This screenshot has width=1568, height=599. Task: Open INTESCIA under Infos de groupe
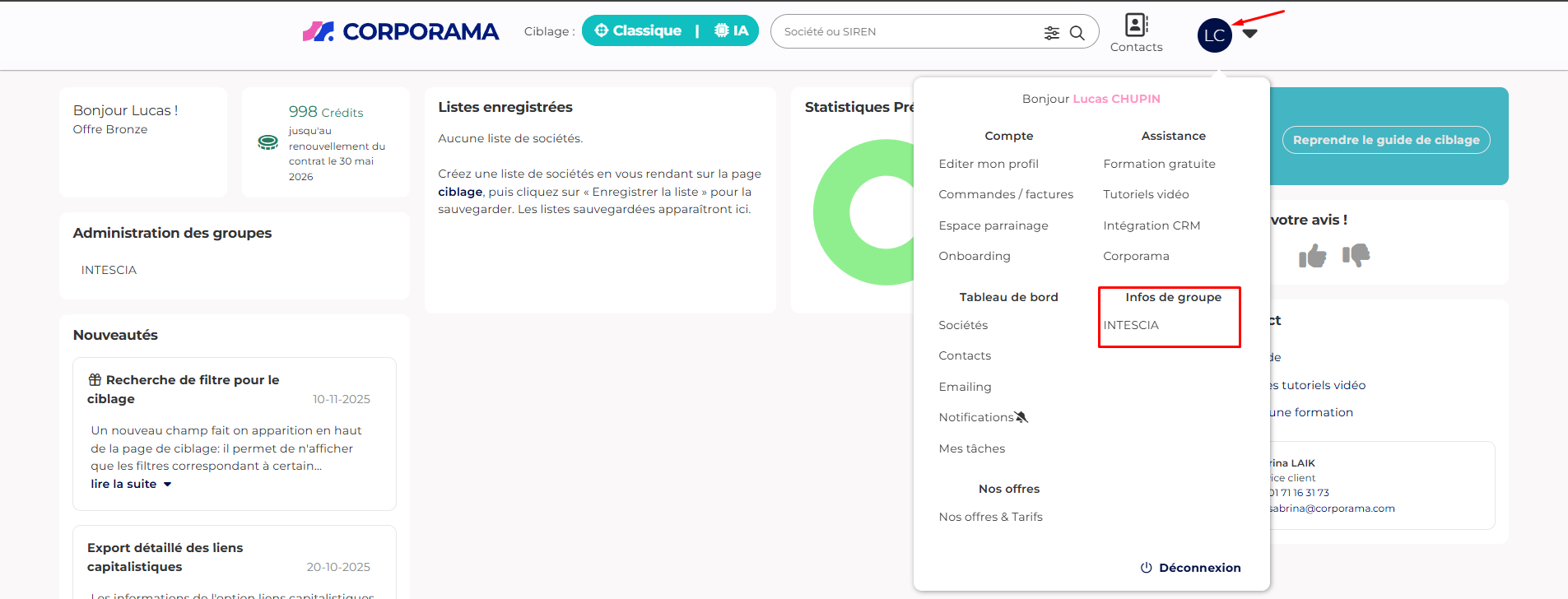point(1130,325)
